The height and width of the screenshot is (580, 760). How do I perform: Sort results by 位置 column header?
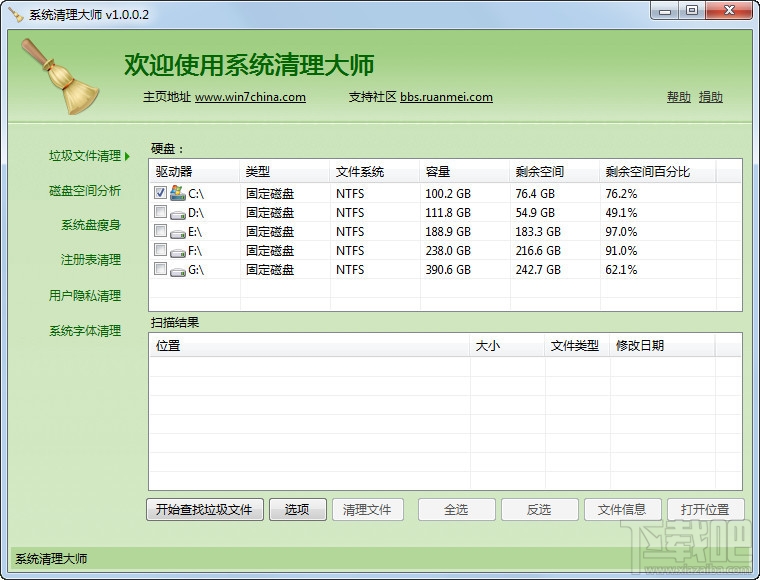coord(310,345)
